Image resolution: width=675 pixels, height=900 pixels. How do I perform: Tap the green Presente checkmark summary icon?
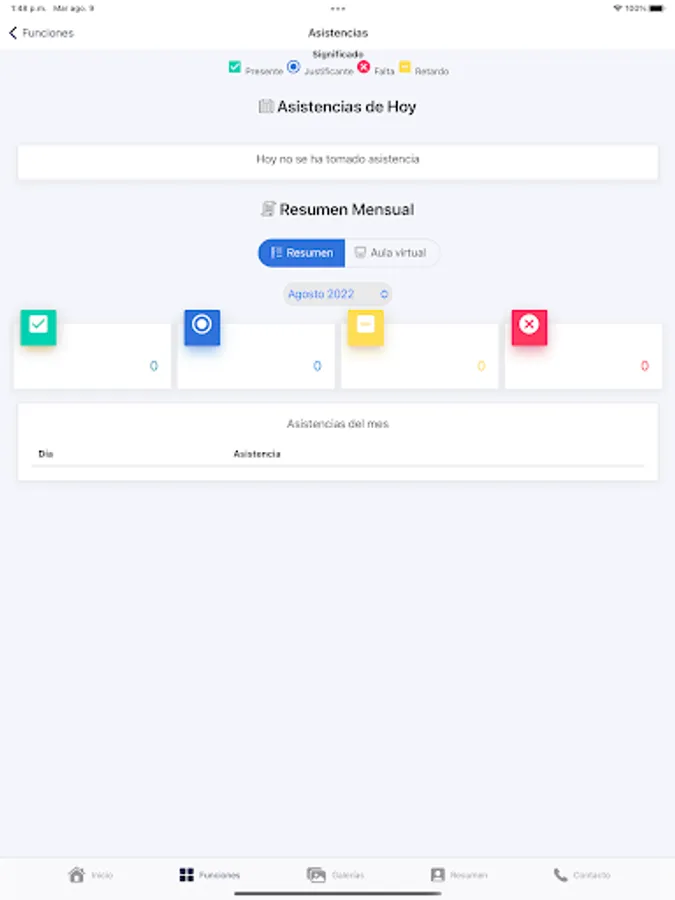coord(38,327)
